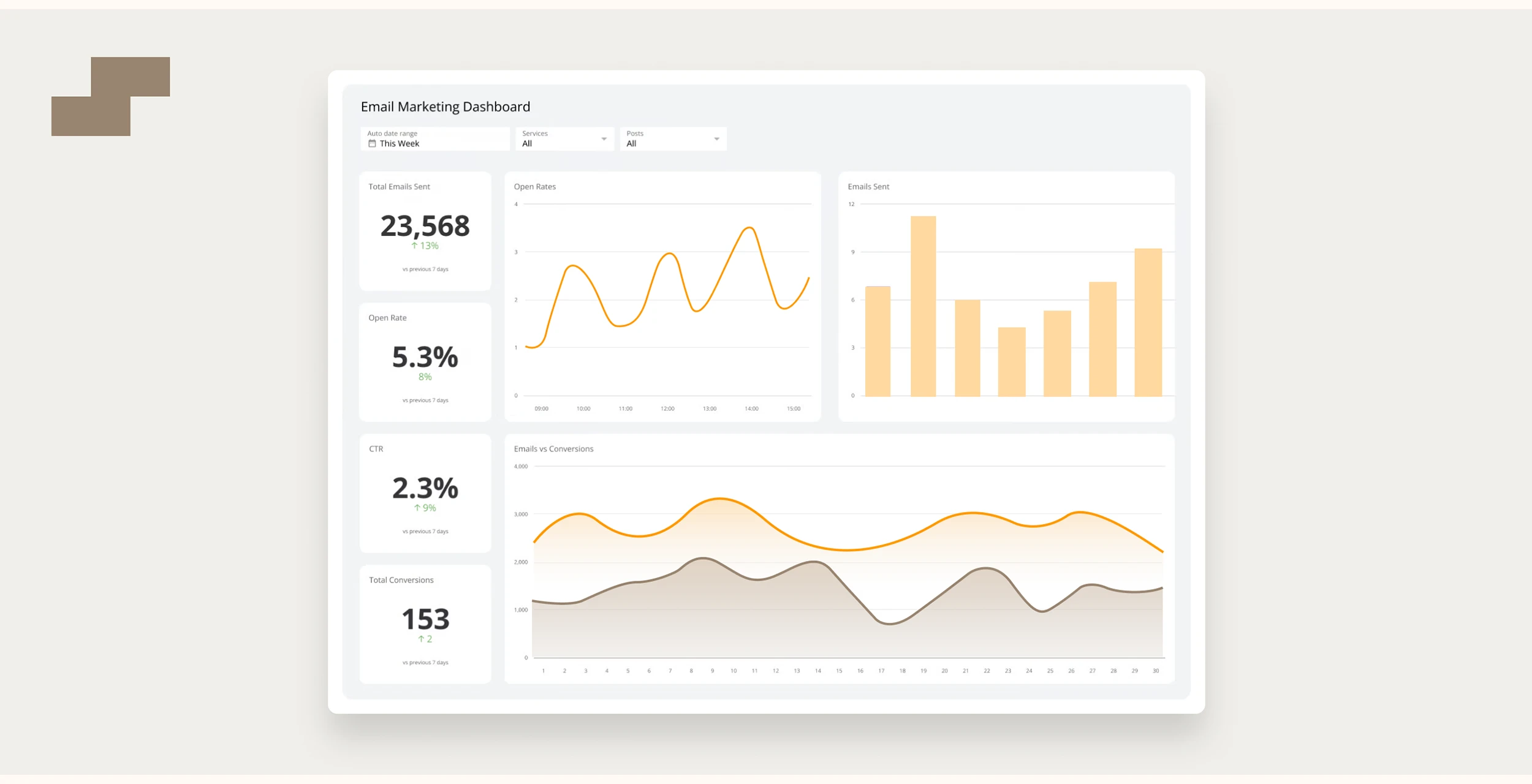The image size is (1532, 784).
Task: Select the Total Emails Sent KPI card
Action: pos(425,232)
